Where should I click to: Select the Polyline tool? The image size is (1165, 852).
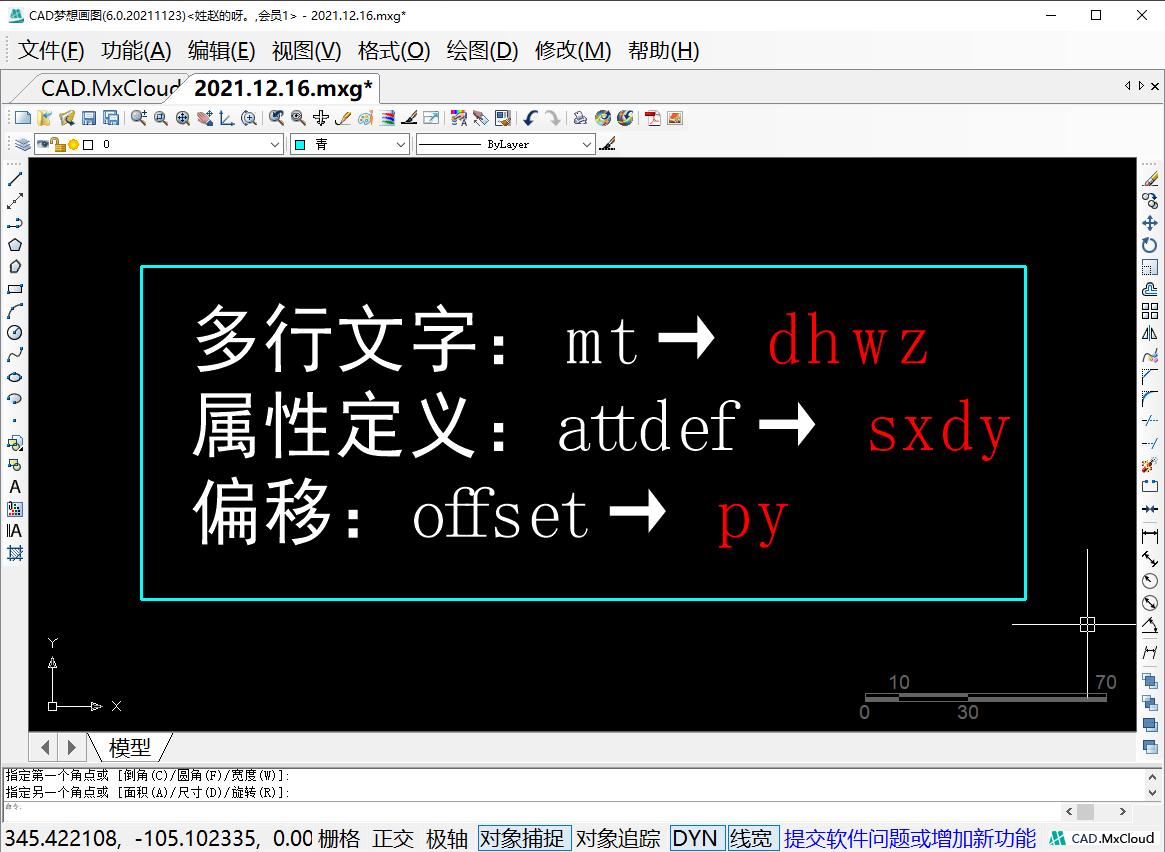(13, 222)
